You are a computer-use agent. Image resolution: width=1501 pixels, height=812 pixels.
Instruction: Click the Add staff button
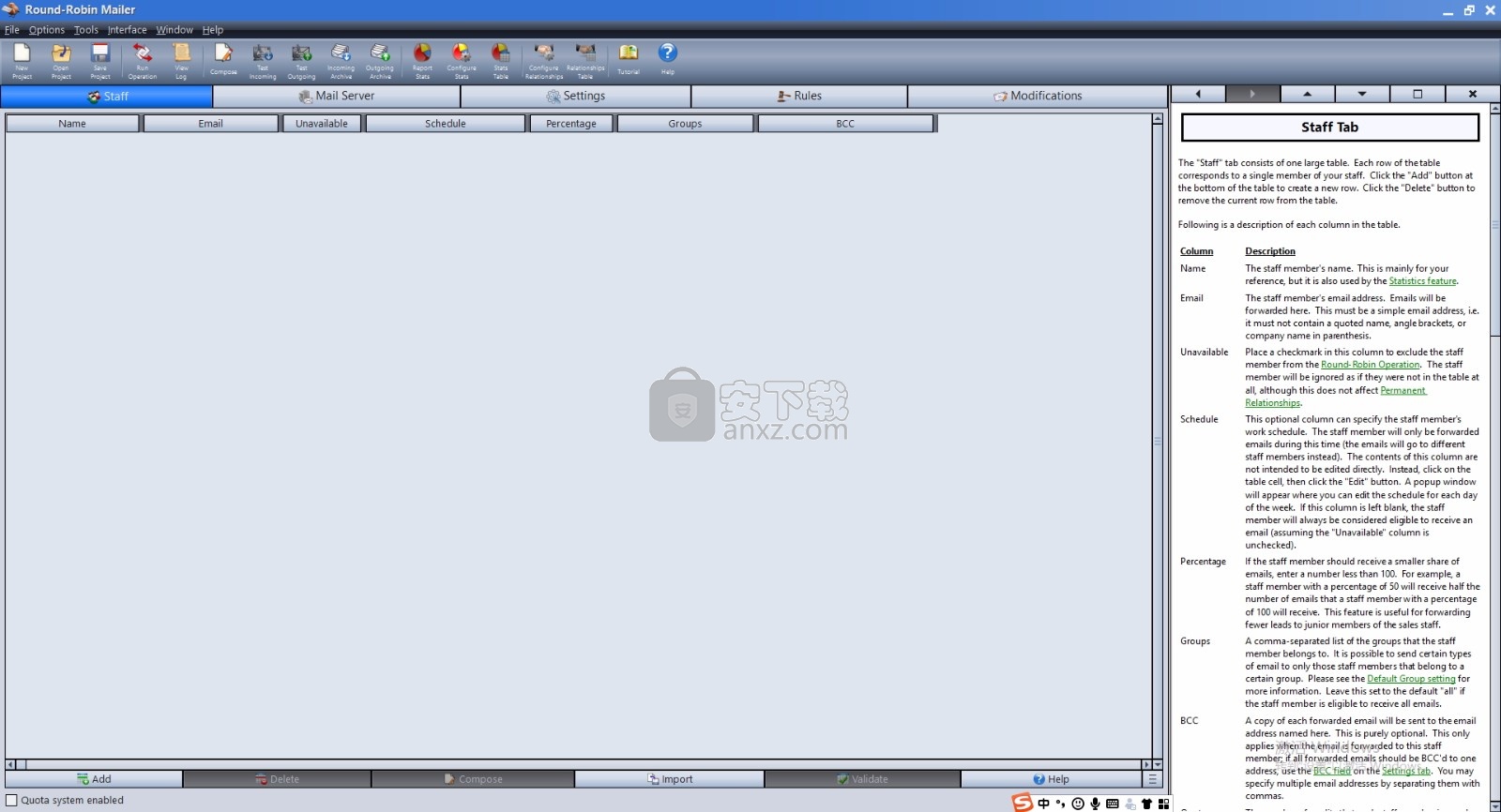94,779
